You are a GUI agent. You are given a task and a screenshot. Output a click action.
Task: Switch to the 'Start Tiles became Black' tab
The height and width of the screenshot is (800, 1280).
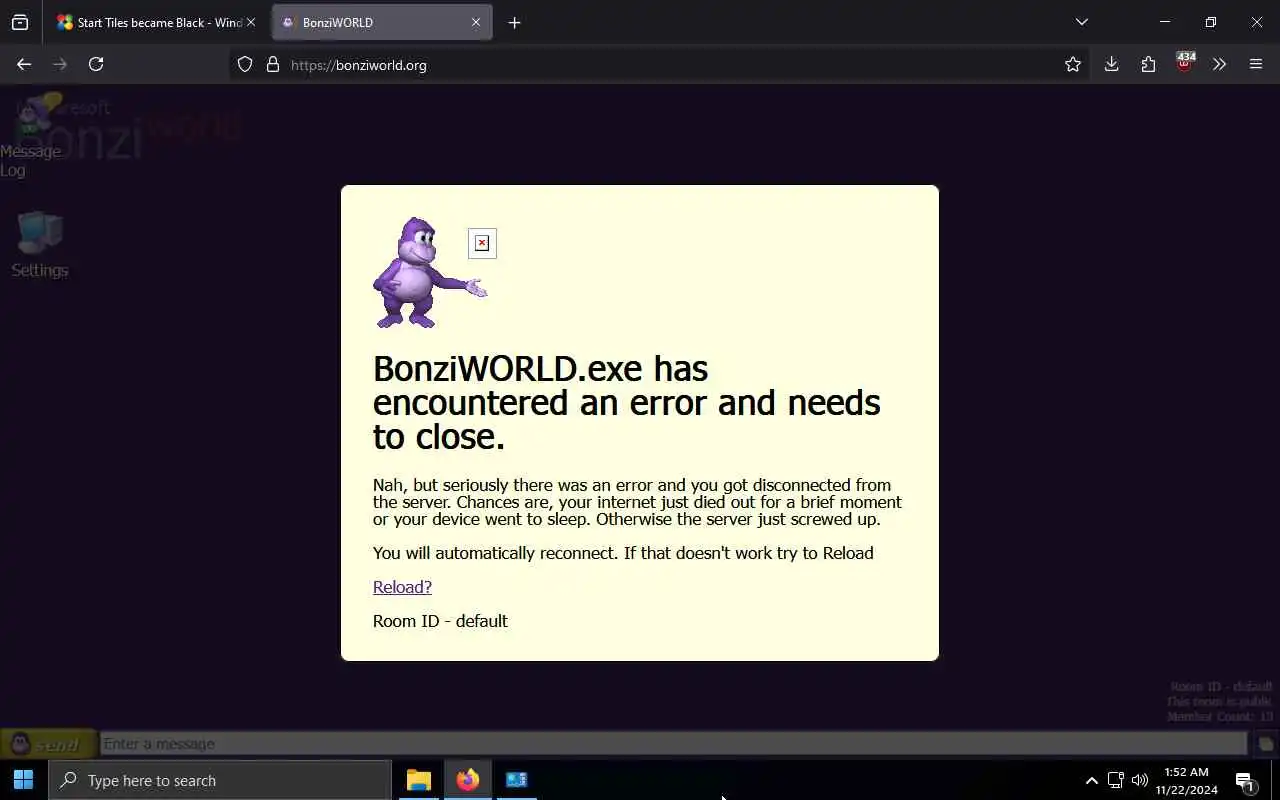pos(157,22)
